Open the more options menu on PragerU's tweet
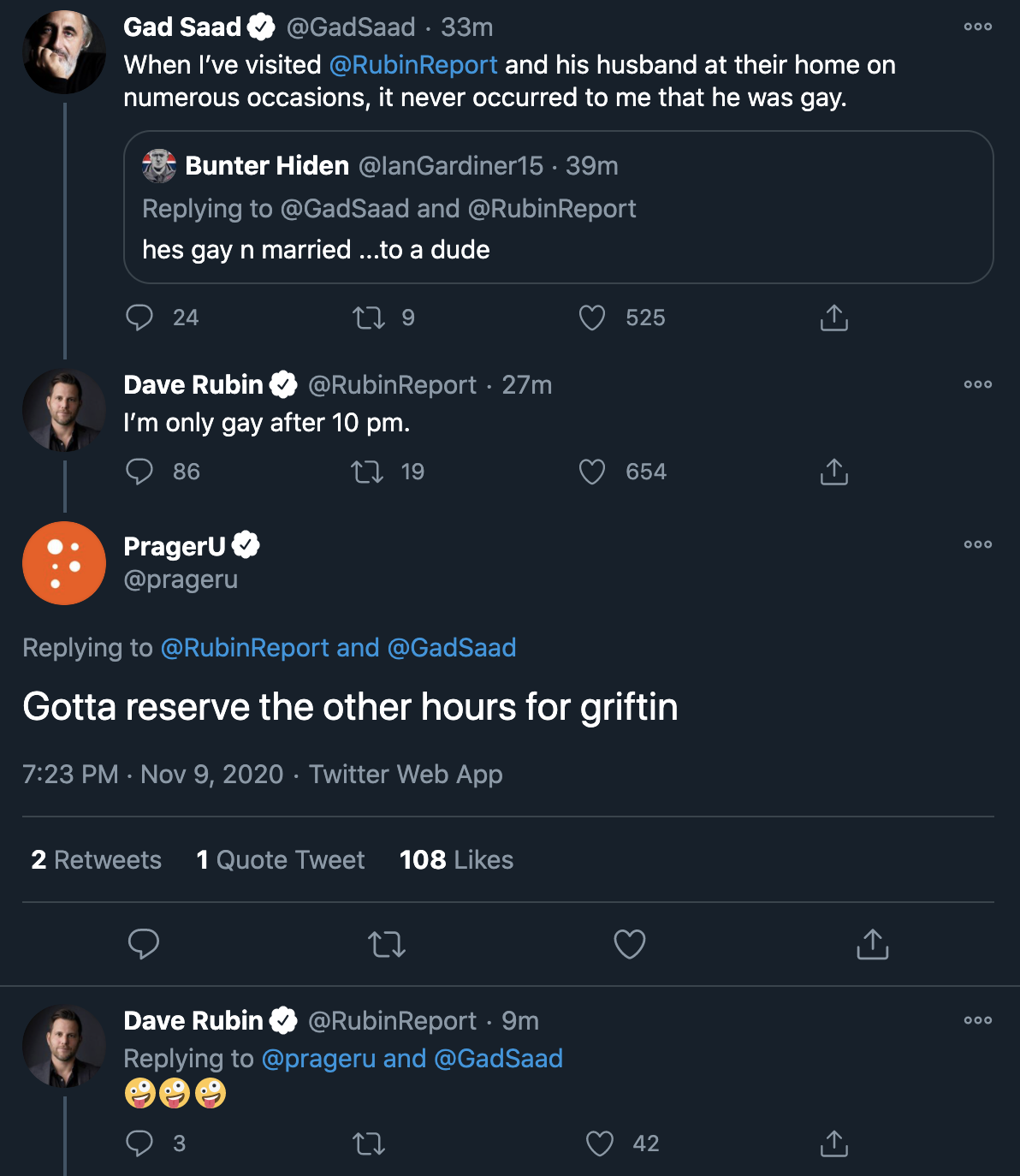 [x=978, y=543]
